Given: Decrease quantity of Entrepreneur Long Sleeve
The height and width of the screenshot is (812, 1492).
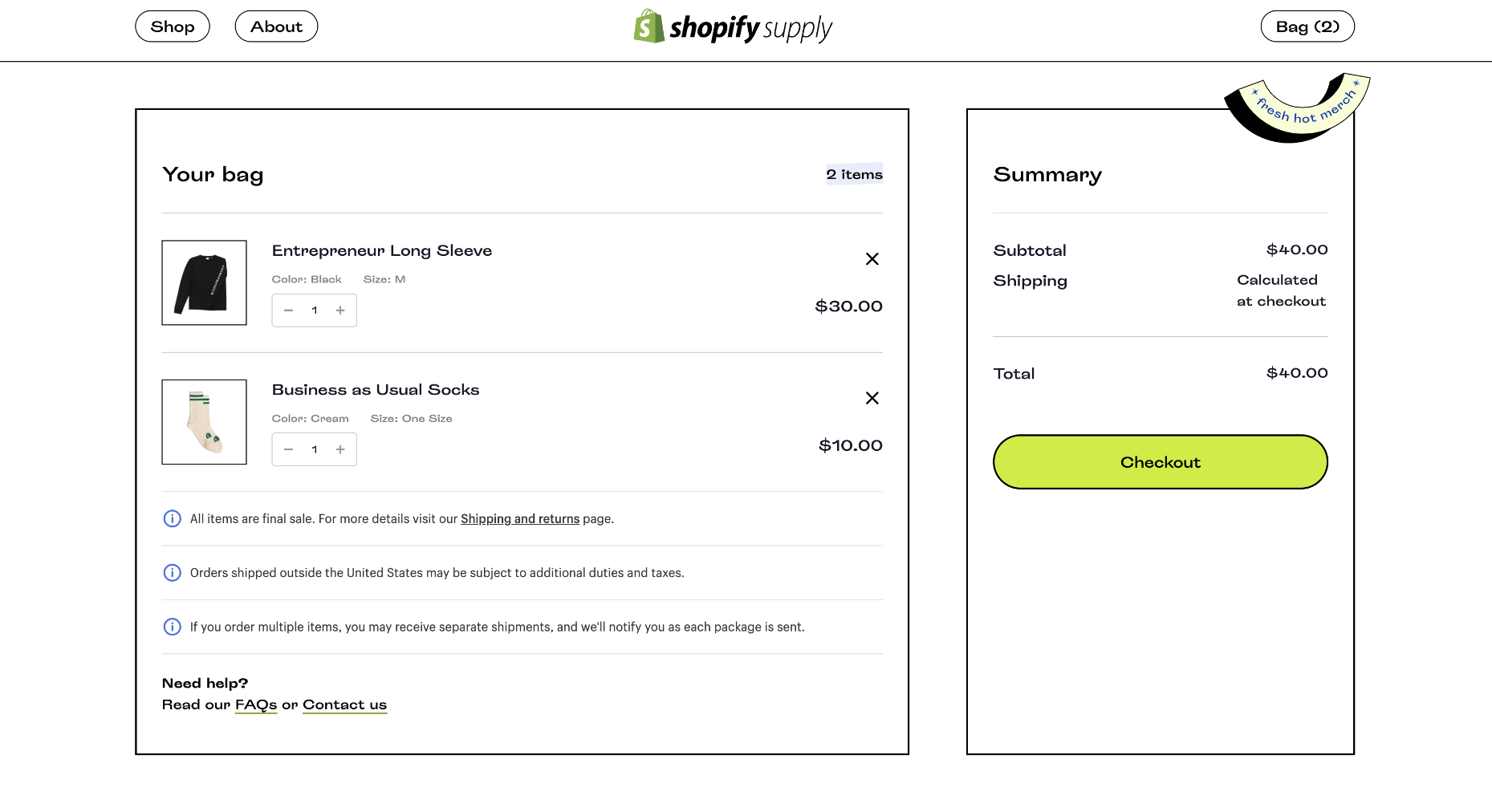Looking at the screenshot, I should click(x=288, y=311).
